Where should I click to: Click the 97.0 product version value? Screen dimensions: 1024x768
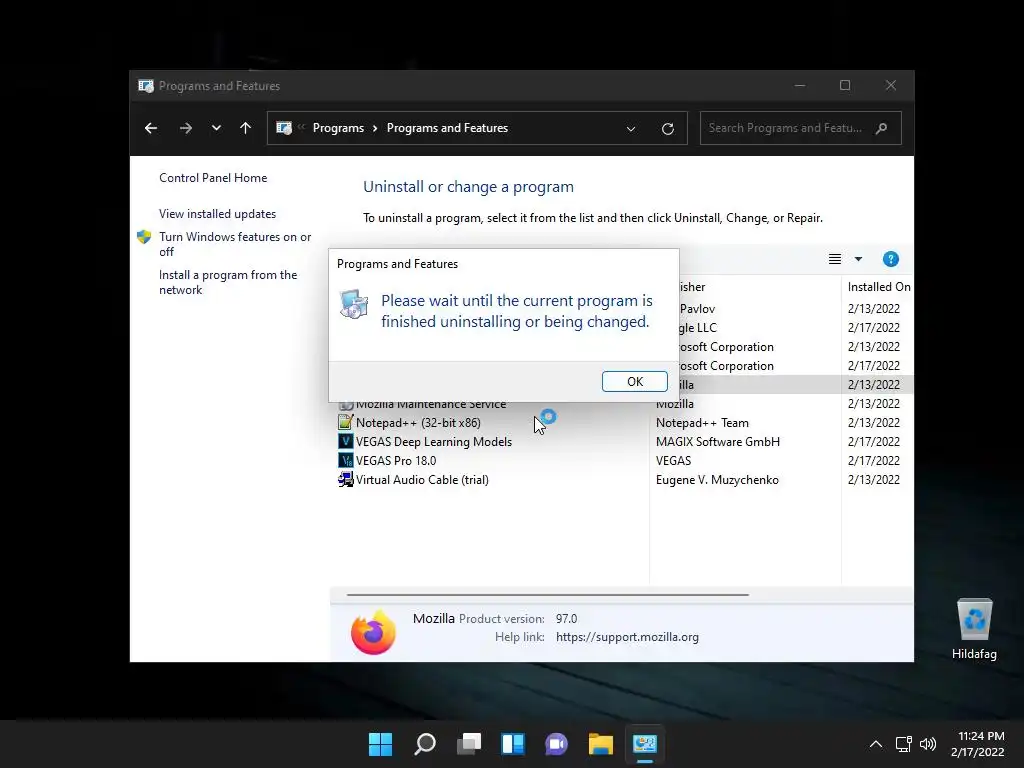pos(566,618)
